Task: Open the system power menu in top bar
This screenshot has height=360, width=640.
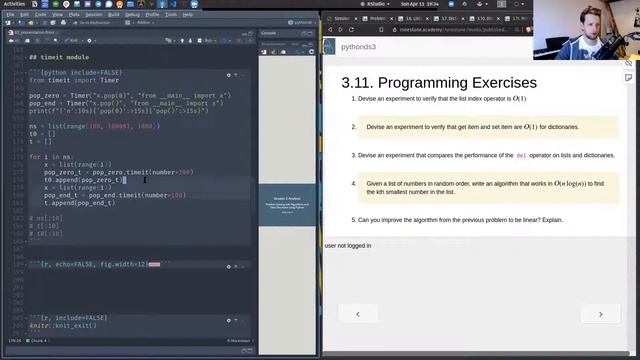Action: pos(518,4)
